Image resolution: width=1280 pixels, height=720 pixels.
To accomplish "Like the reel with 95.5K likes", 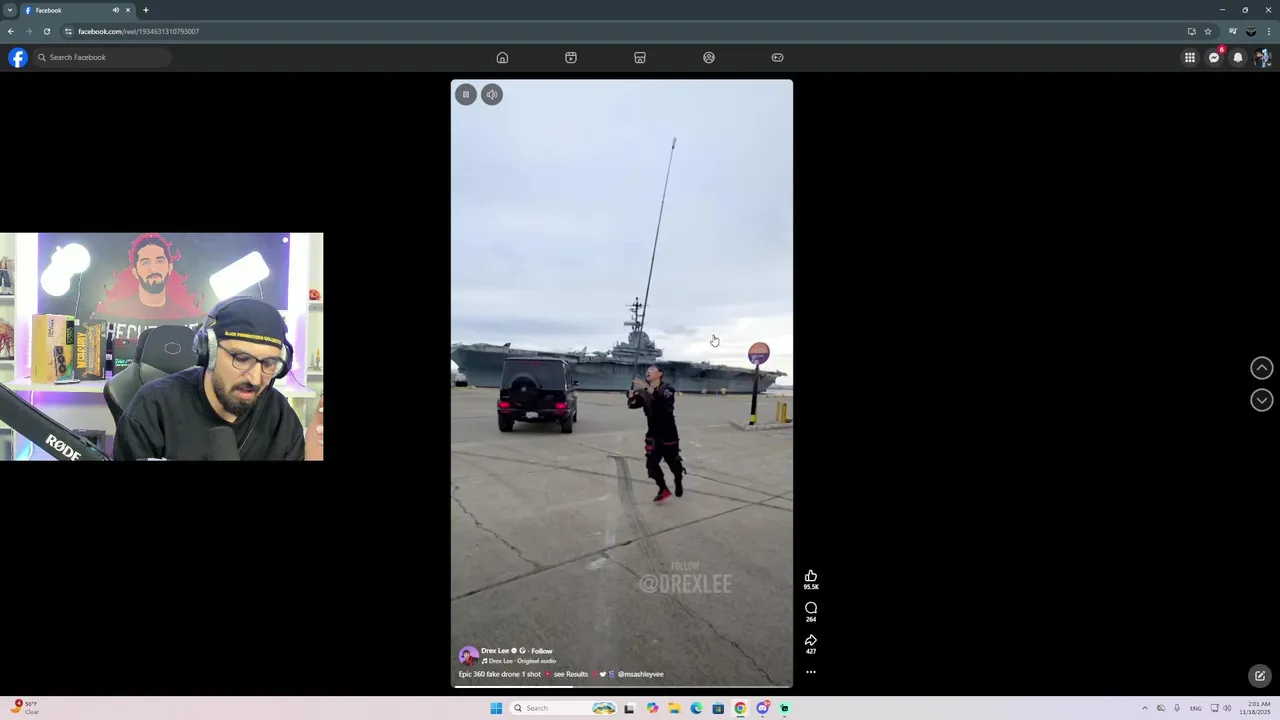I will (811, 576).
